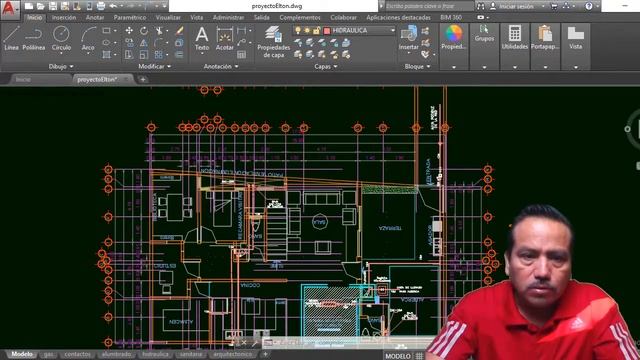Activate the Array (Matriz) tool

click(159, 54)
